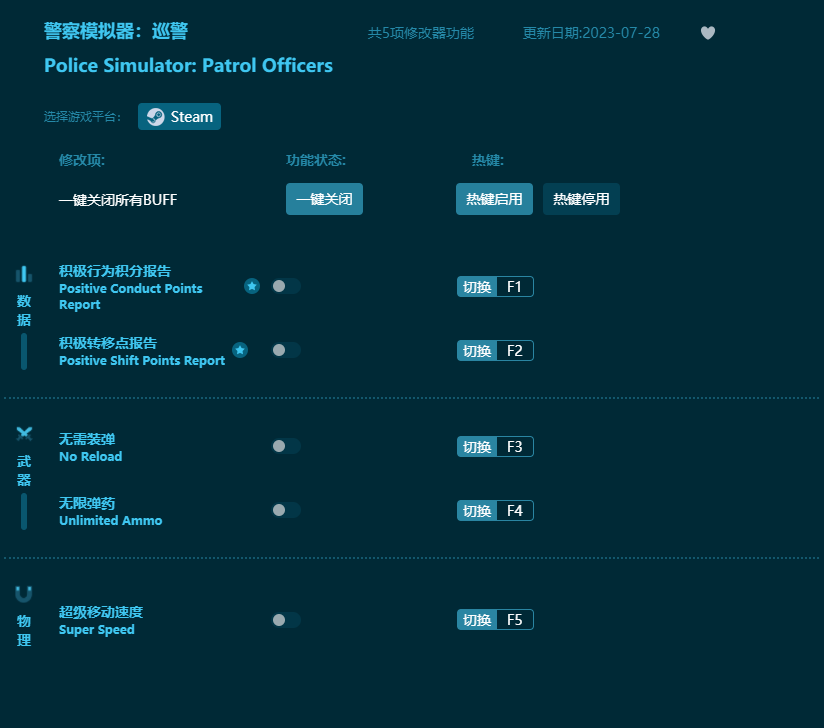824x728 pixels.
Task: Click the star icon next to Positive Conduct Points Report
Action: pos(251,286)
